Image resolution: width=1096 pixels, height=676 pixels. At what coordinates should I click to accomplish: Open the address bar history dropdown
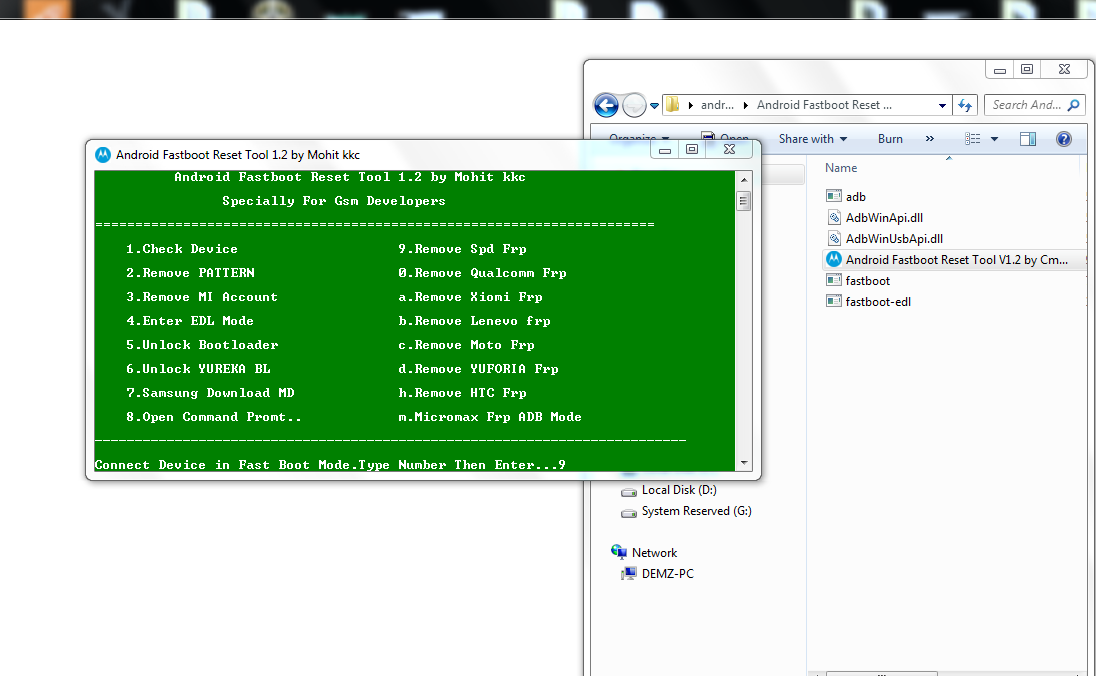[x=942, y=106]
